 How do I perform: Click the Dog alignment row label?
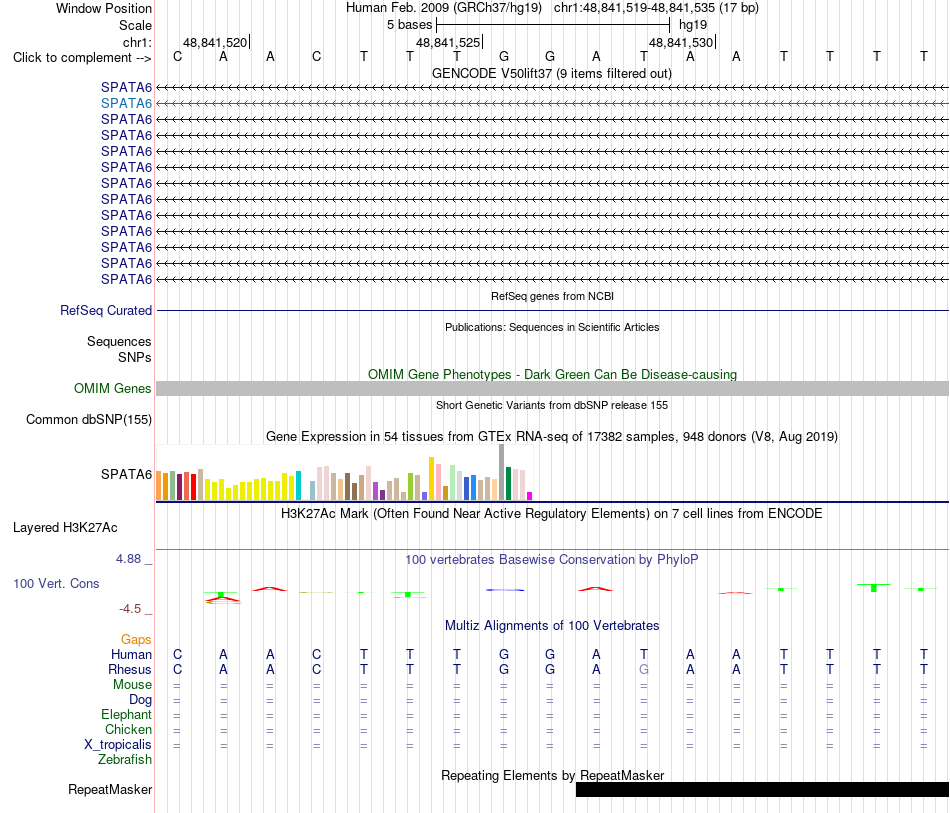[140, 700]
